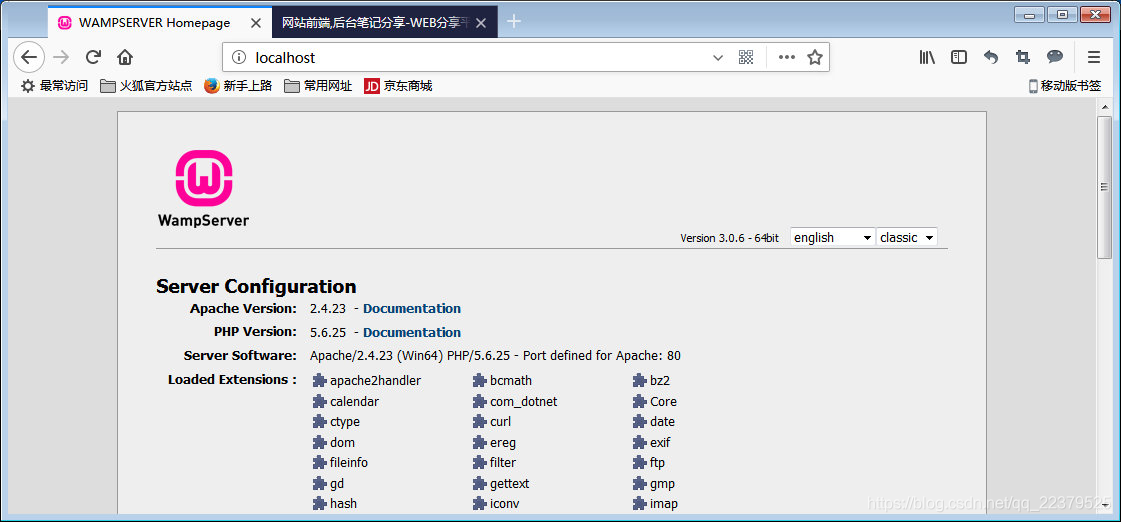The image size is (1121, 522).
Task: Click the filter extension entry
Action: (x=494, y=463)
